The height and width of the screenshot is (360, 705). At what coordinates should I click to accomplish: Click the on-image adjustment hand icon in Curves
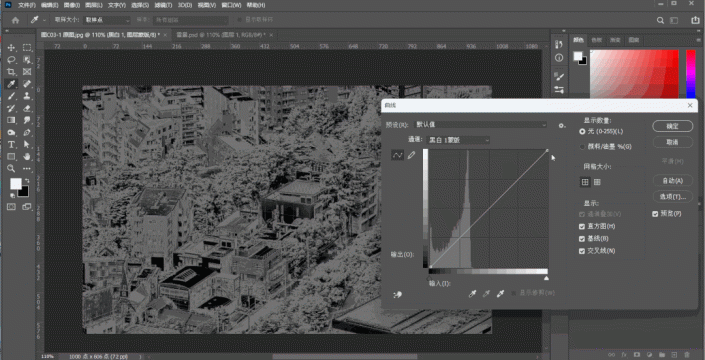(397, 295)
